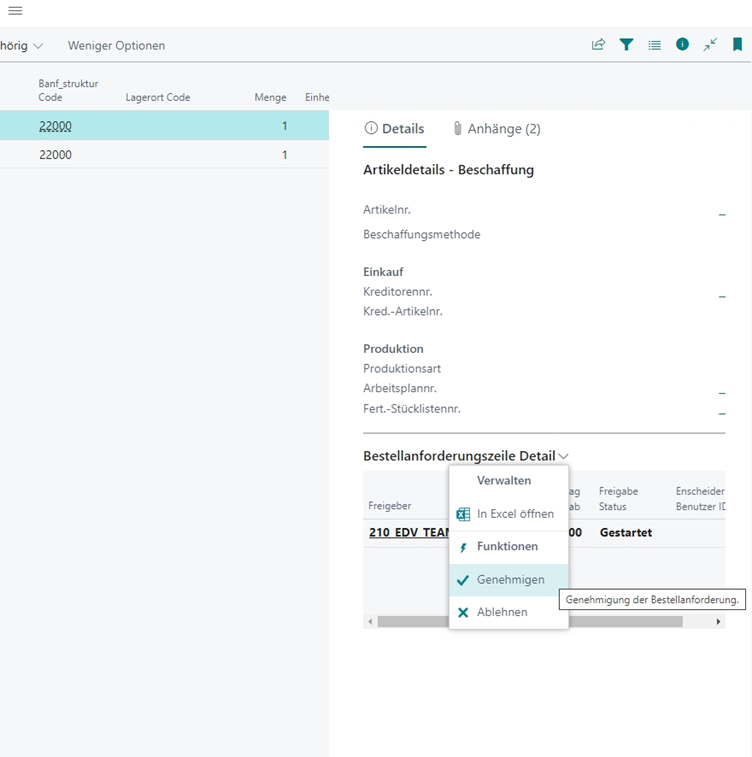
Task: Switch to Anhänge (2) tab
Action: pos(496,129)
